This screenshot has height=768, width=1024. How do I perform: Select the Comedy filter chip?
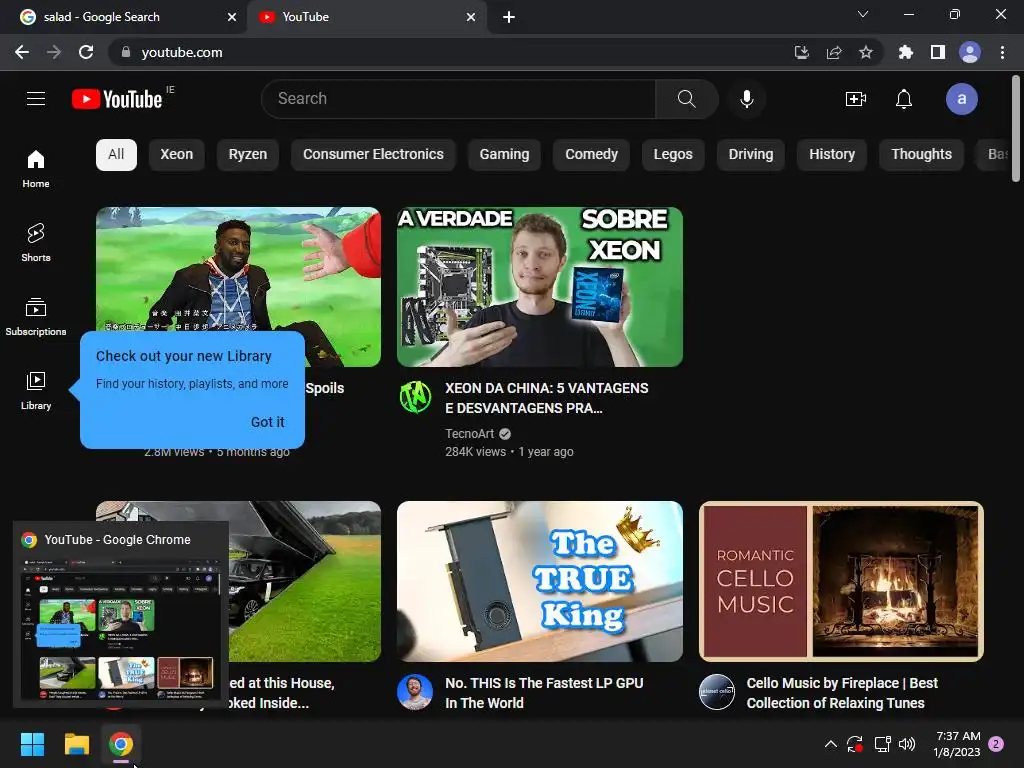tap(591, 155)
